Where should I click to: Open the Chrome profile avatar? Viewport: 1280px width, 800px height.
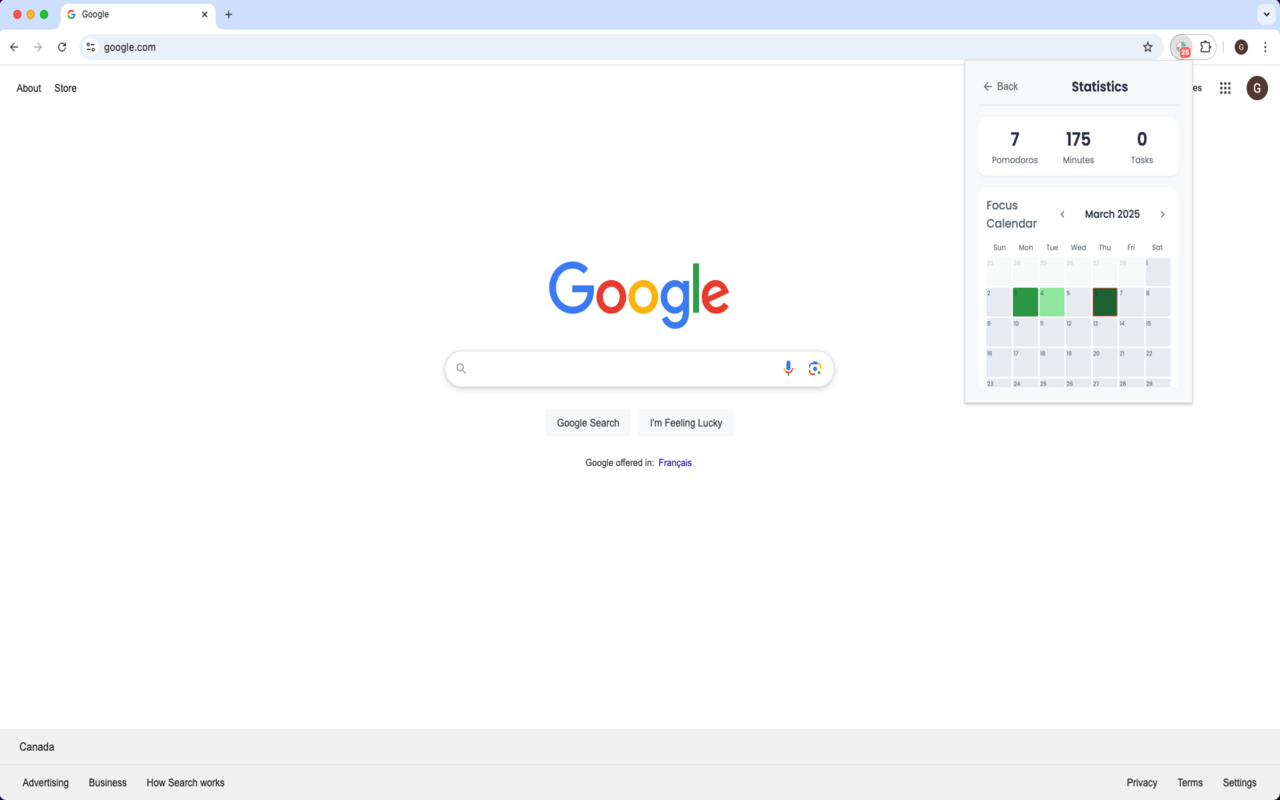1240,46
